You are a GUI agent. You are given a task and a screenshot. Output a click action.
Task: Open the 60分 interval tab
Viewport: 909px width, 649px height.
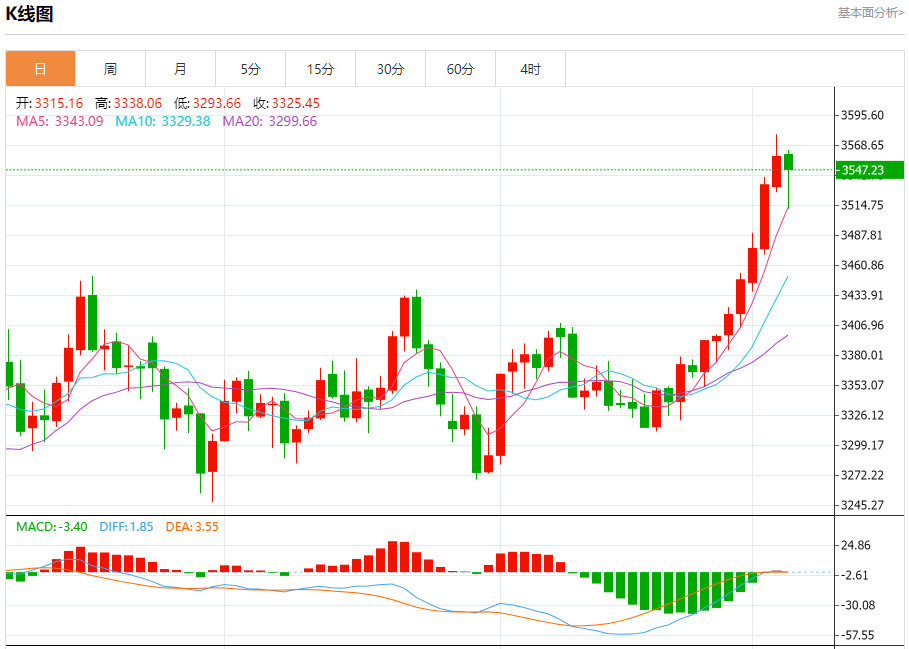click(x=460, y=69)
